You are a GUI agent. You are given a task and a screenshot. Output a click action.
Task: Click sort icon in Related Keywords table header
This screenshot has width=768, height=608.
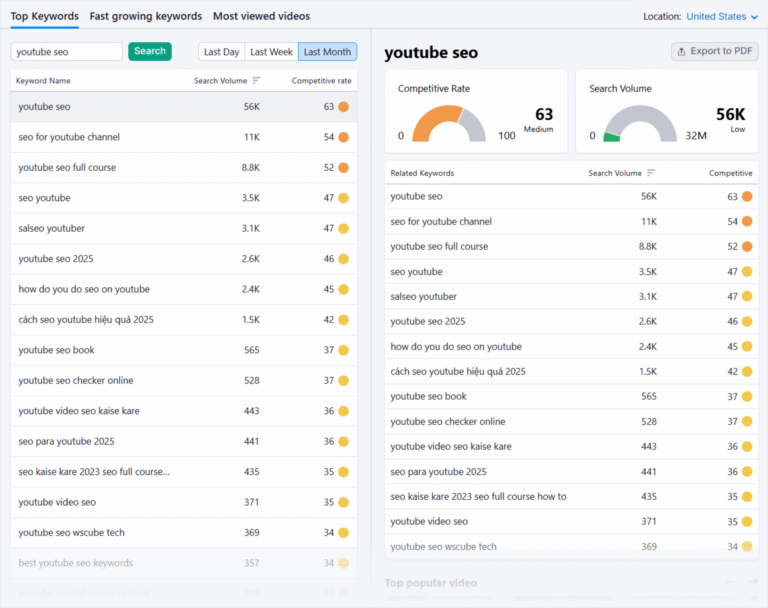(652, 173)
